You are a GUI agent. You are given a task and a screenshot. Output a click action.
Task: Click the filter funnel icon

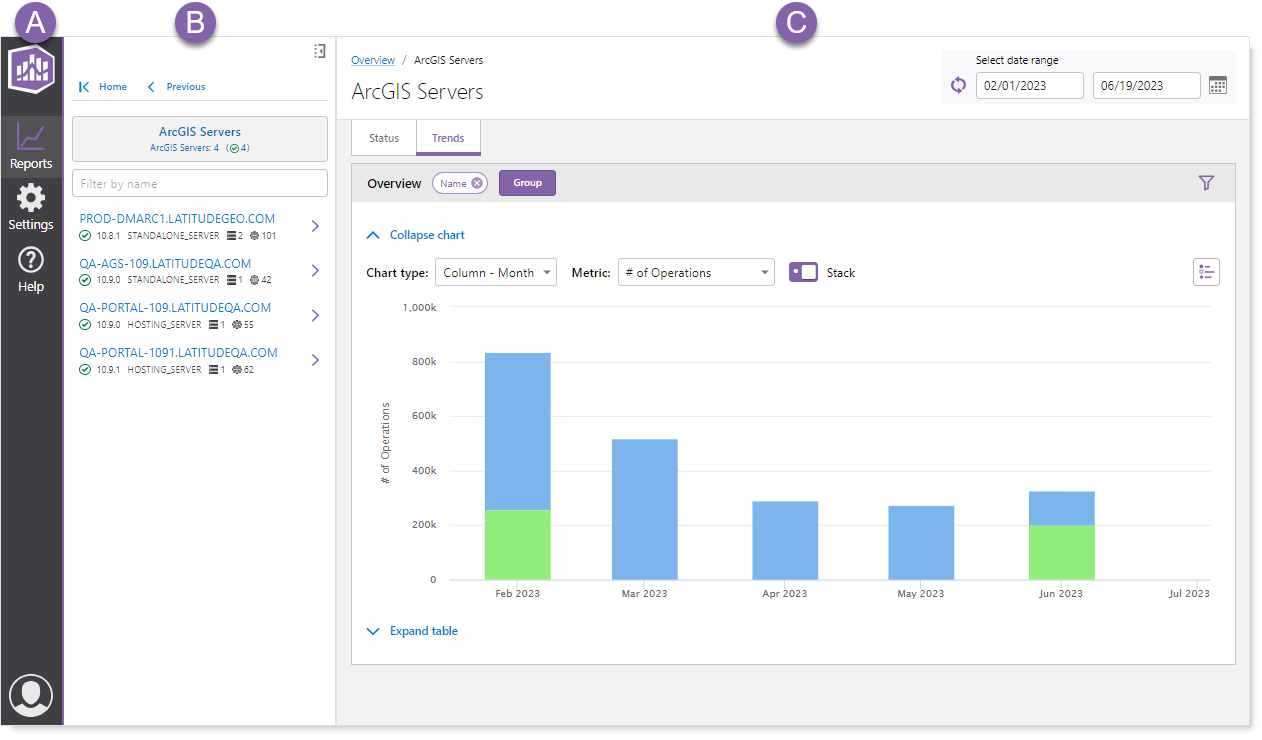click(x=1206, y=183)
